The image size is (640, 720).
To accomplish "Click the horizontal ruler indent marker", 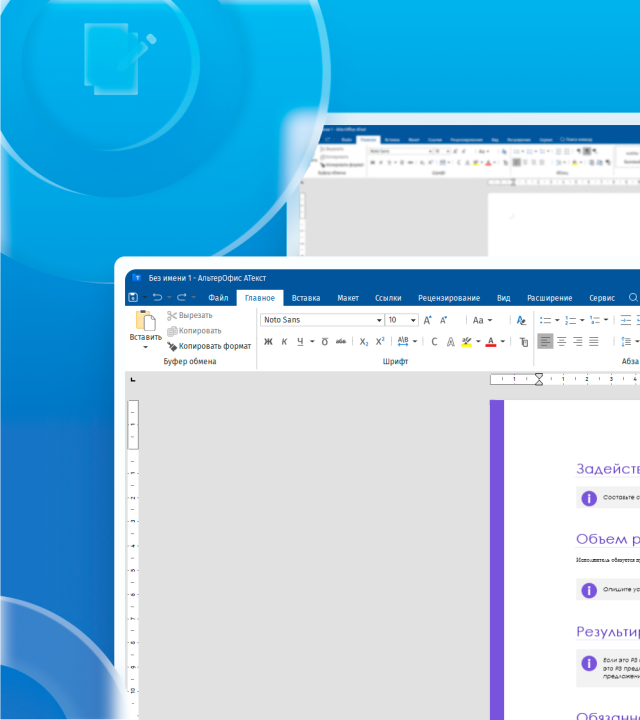I will [x=538, y=379].
